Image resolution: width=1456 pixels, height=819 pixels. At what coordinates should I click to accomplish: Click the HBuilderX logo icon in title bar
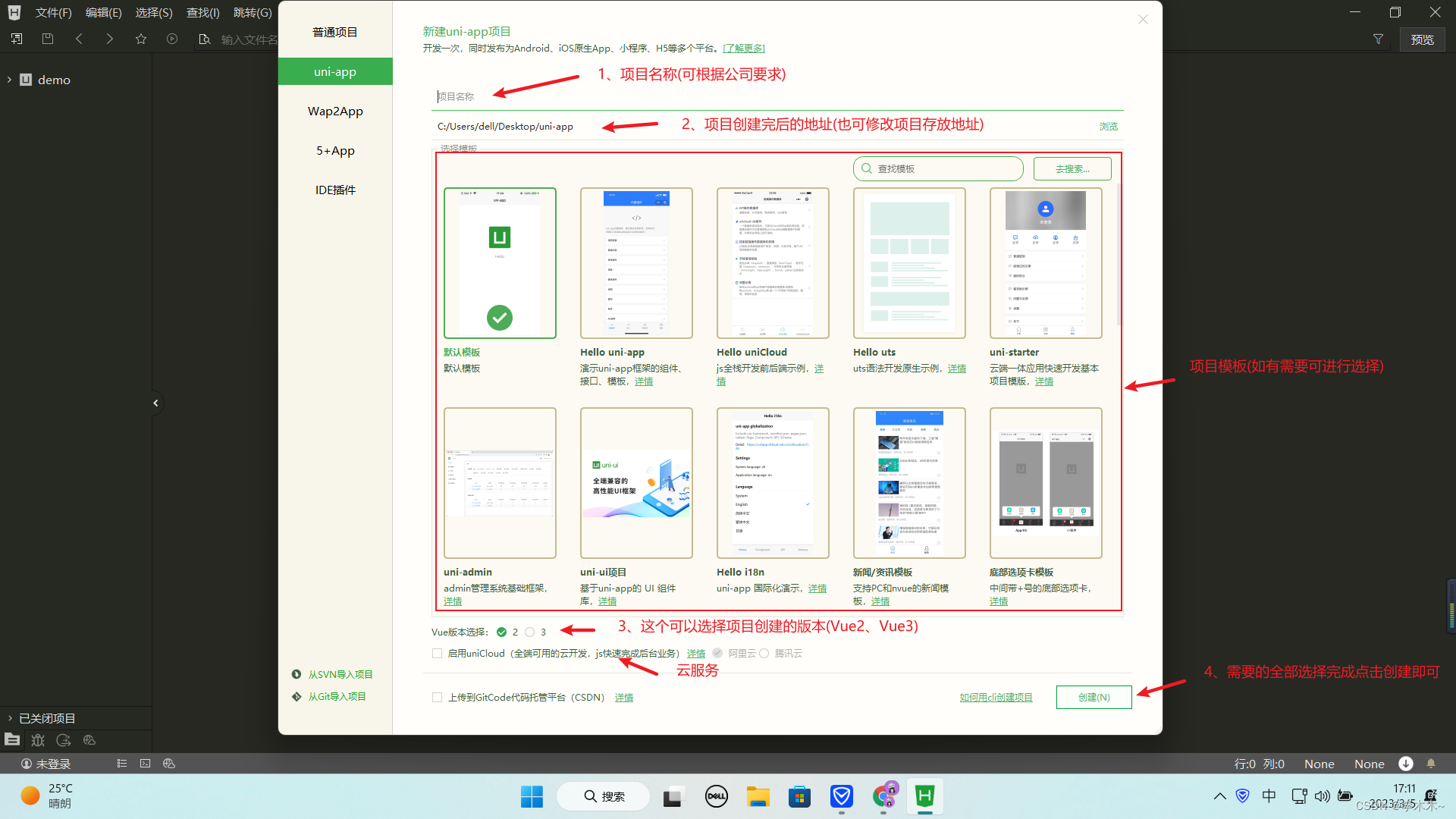pos(14,12)
